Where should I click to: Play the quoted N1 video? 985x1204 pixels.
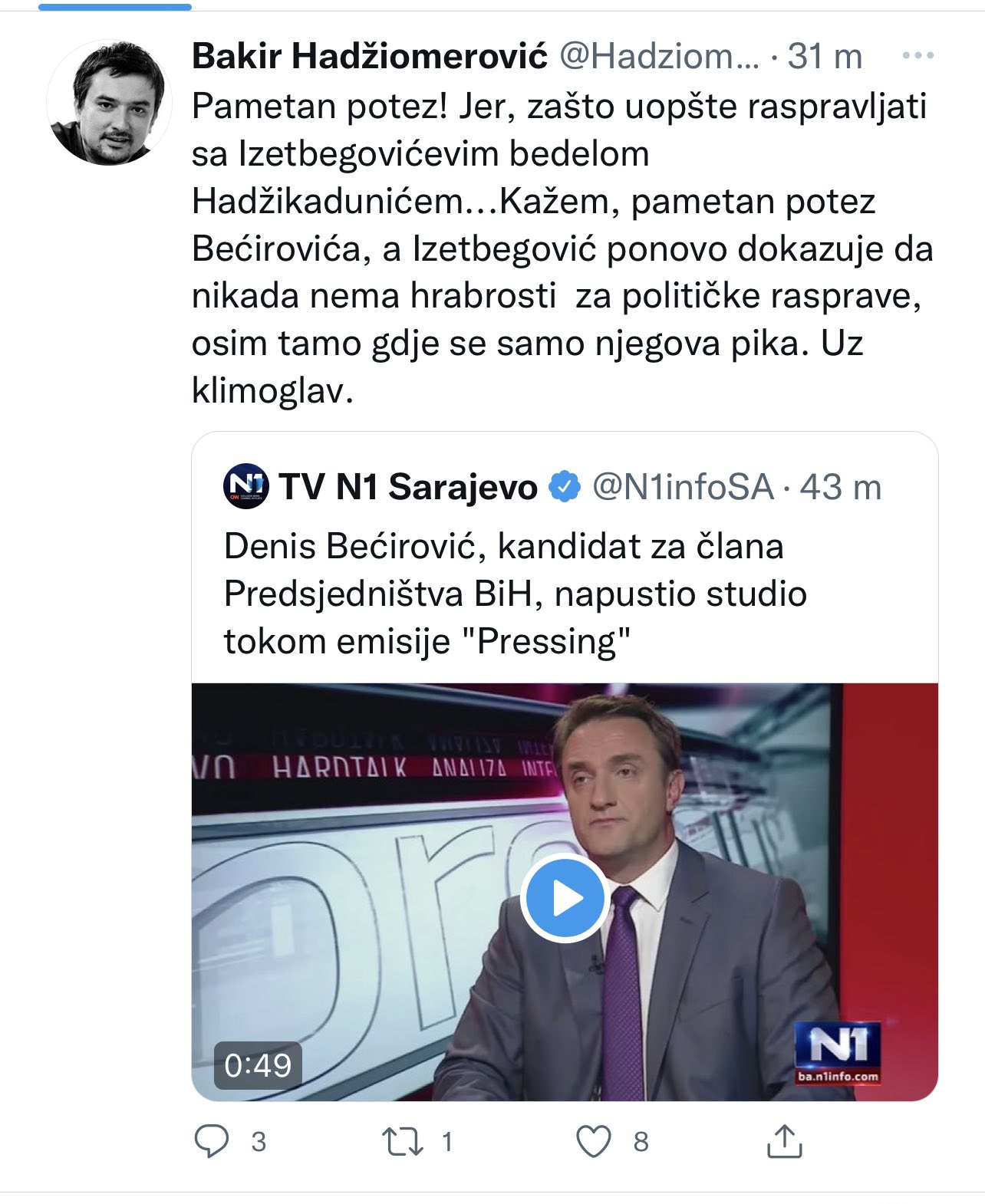565,897
